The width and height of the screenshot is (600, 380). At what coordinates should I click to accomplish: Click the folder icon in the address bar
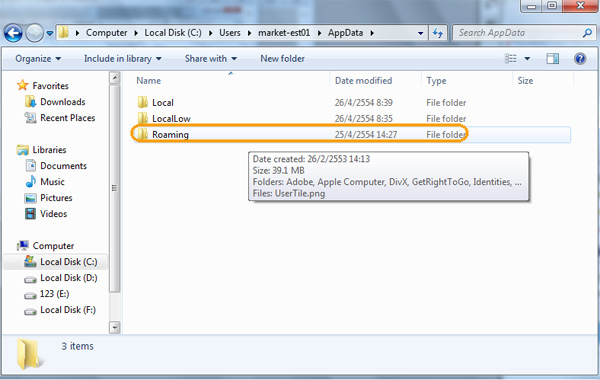64,33
